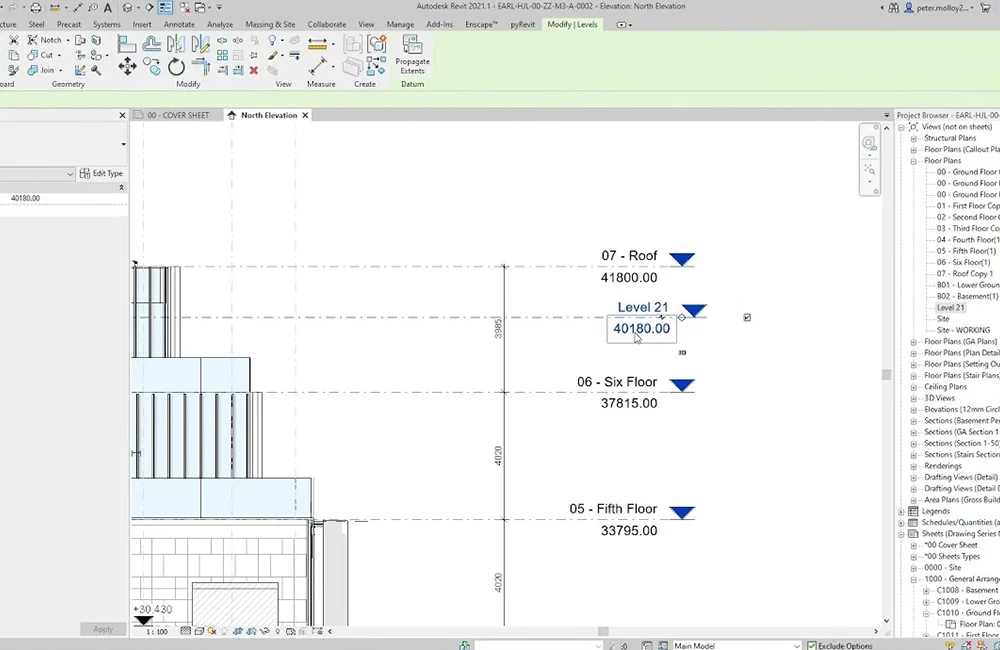
Task: Toggle Thin Lines in quick access toolbar
Action: coord(165,8)
